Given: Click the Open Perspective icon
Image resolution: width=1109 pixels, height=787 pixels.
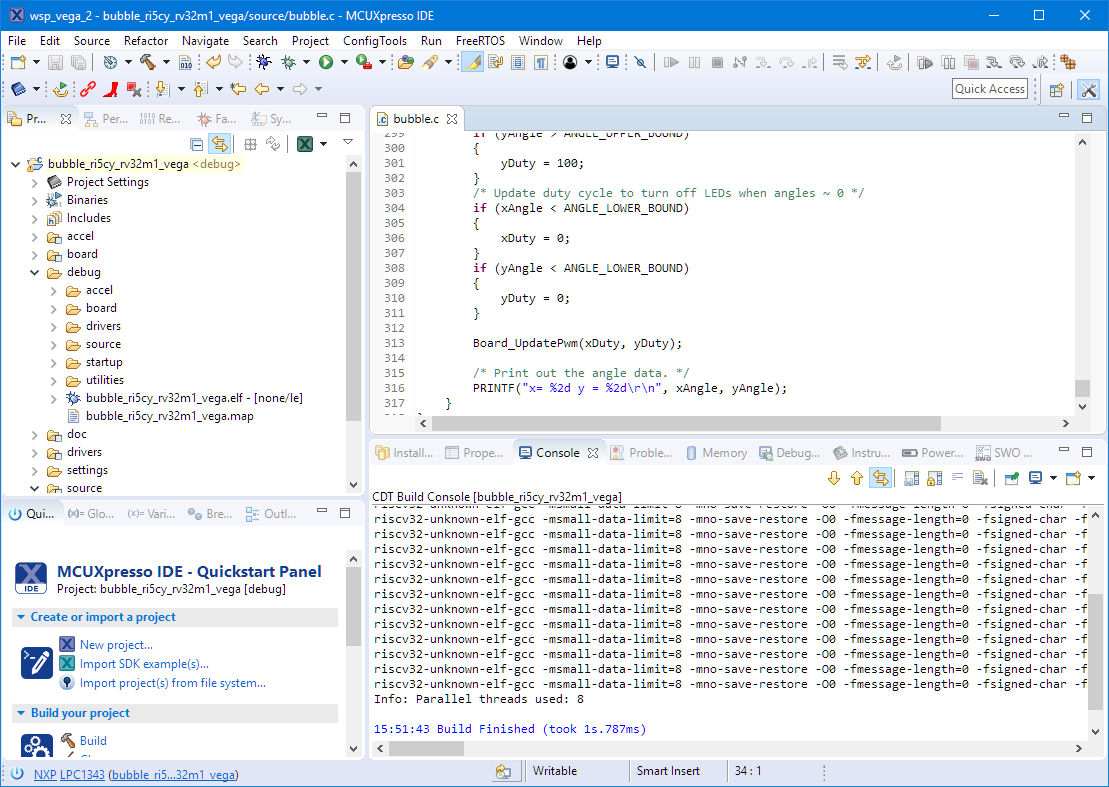Looking at the screenshot, I should tap(1056, 89).
